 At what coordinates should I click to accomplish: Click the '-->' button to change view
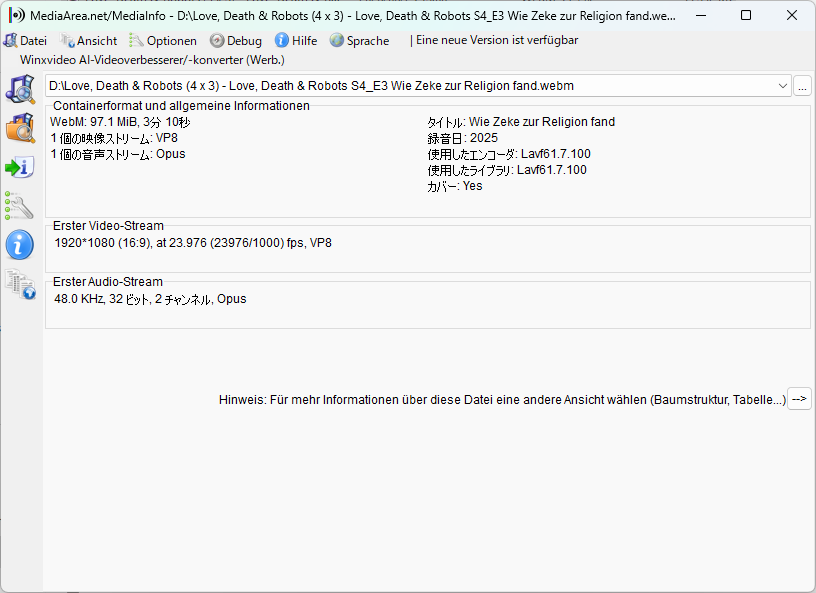coord(799,399)
